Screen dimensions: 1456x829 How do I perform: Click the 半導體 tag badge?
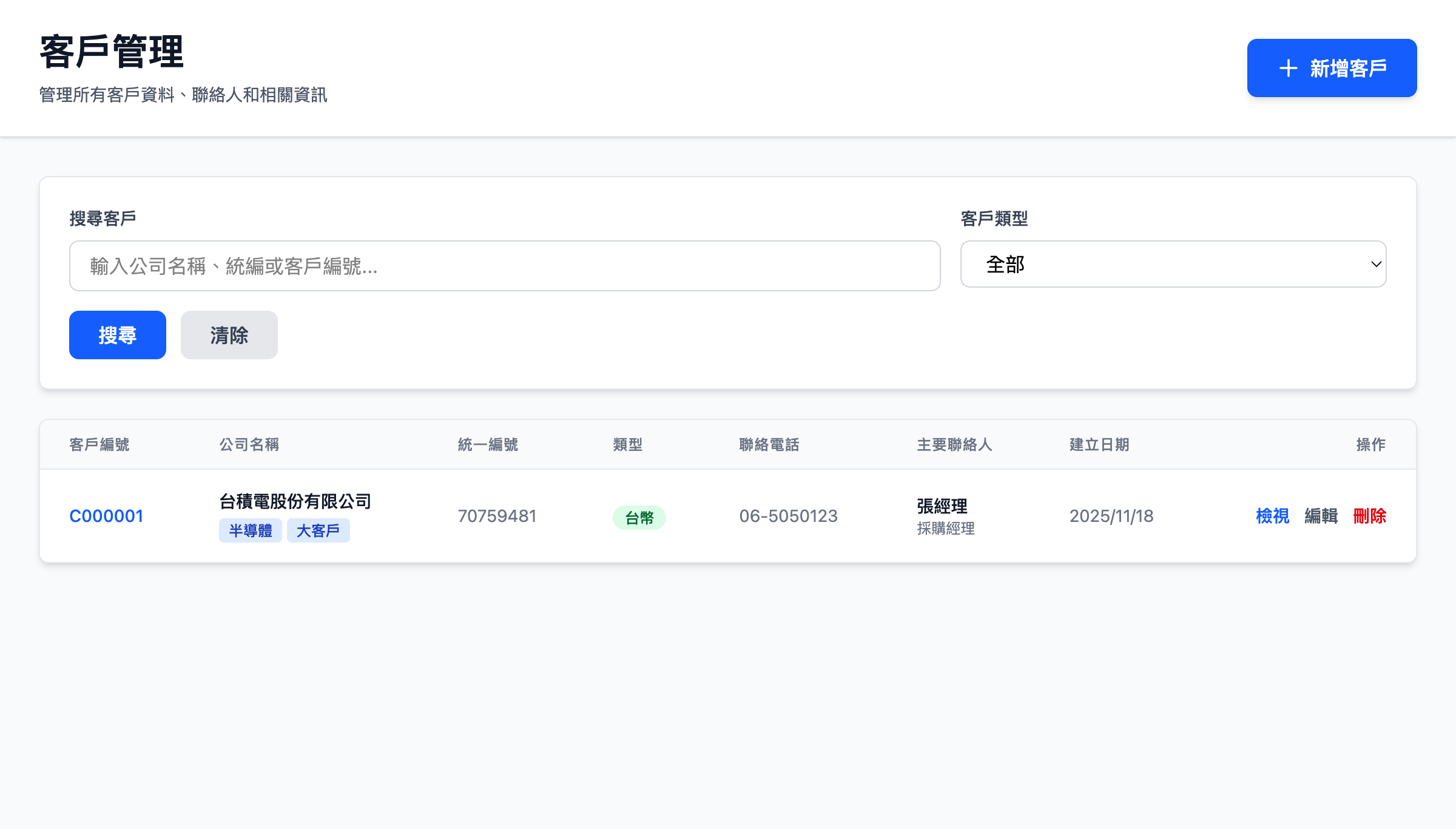[x=251, y=530]
